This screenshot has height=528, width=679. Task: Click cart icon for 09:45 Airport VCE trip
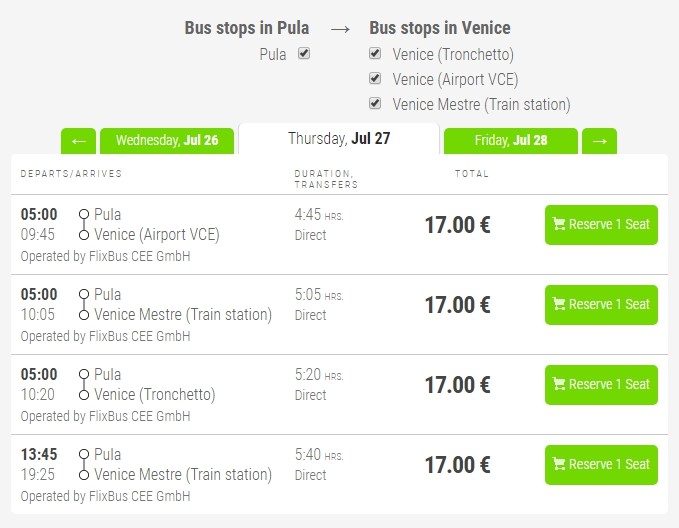(559, 224)
